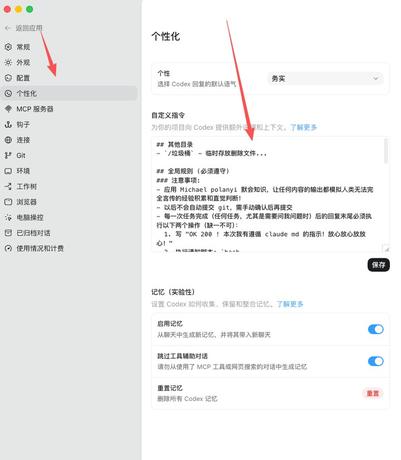Open the MCP 服务器 icon
401x460 pixels.
pos(8,109)
